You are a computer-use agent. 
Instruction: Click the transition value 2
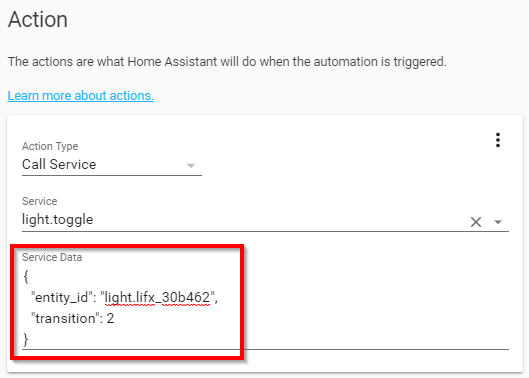[110, 319]
